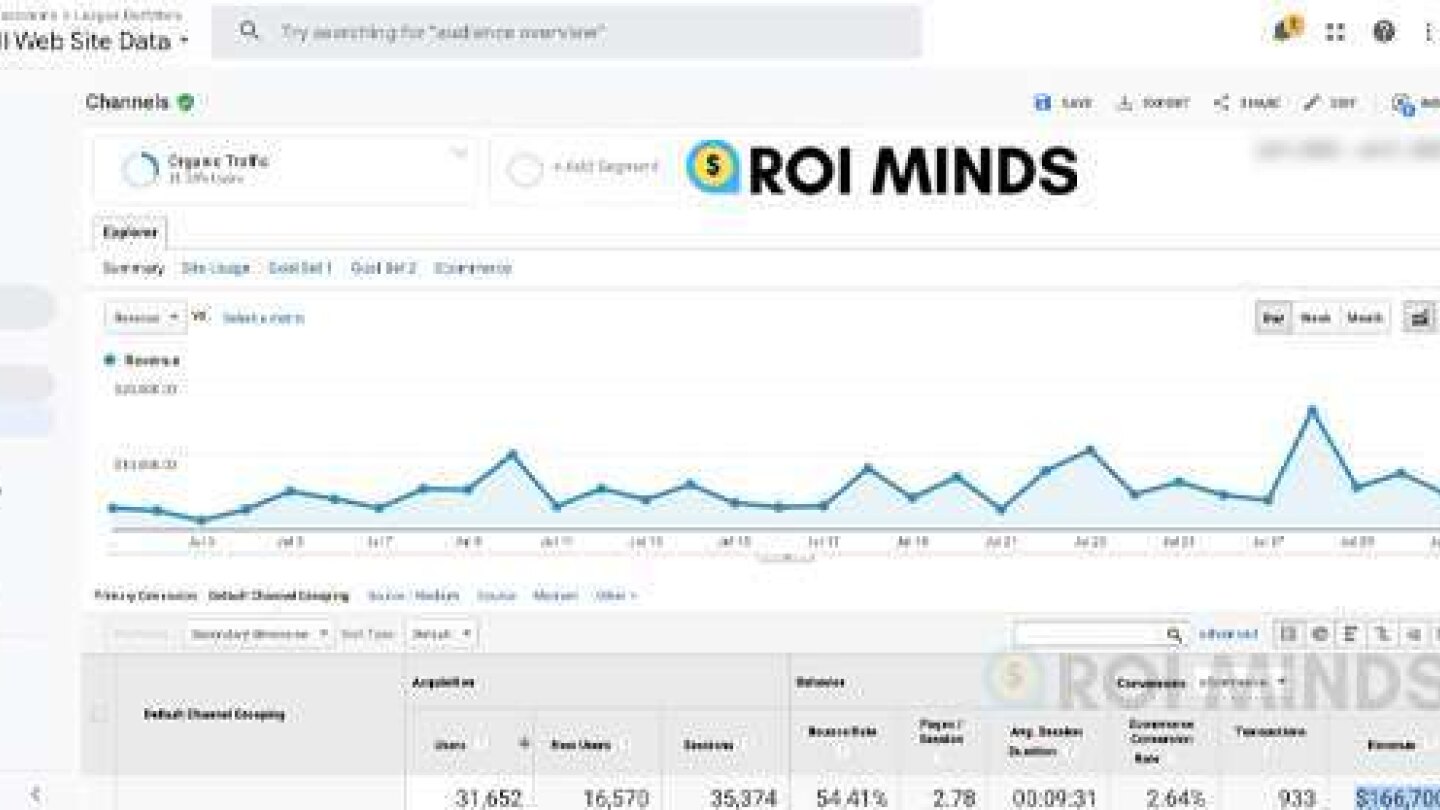Click the sort arrow in the Users column

pyautogui.click(x=523, y=743)
